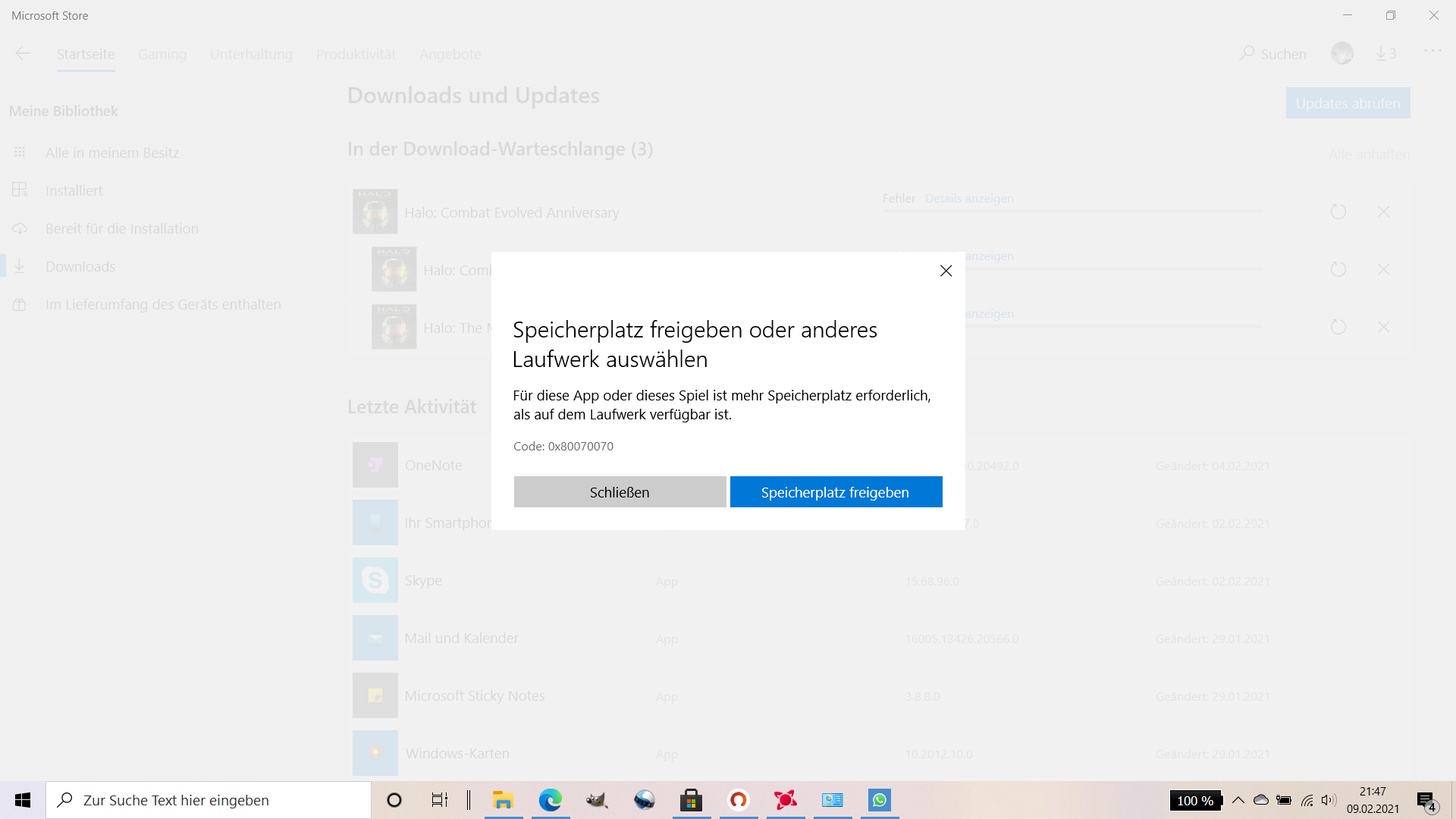Image resolution: width=1456 pixels, height=819 pixels.
Task: Open Microsoft Store icon in taskbar
Action: coord(691,800)
